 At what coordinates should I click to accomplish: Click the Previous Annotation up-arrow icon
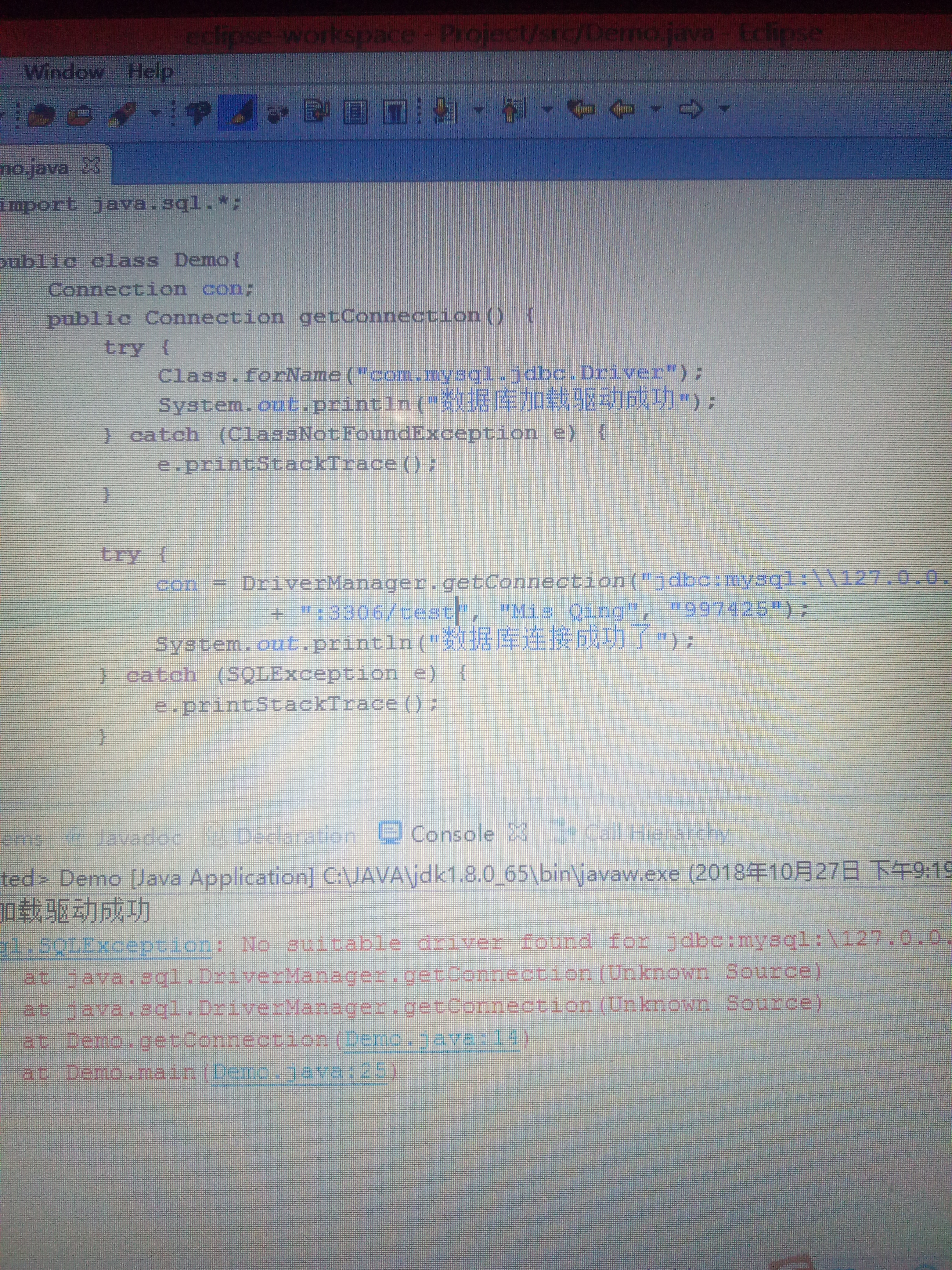(514, 109)
